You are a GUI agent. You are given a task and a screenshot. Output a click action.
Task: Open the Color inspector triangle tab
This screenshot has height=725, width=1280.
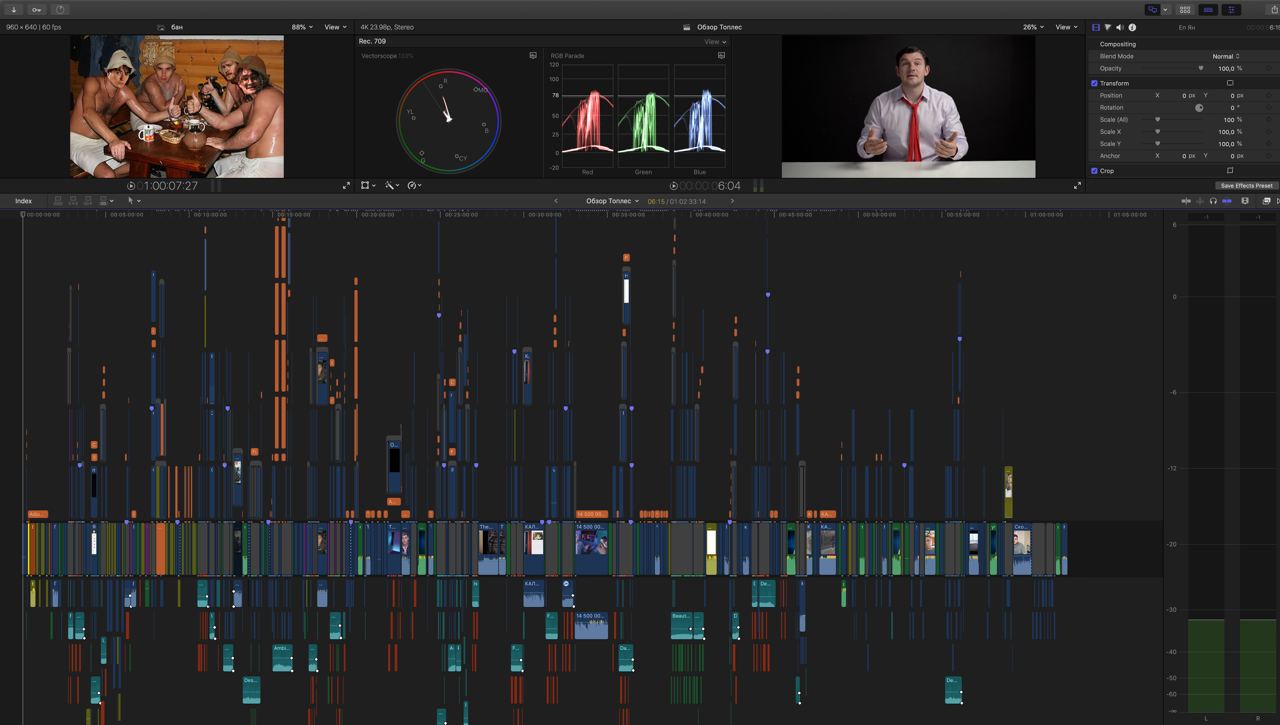(1108, 27)
